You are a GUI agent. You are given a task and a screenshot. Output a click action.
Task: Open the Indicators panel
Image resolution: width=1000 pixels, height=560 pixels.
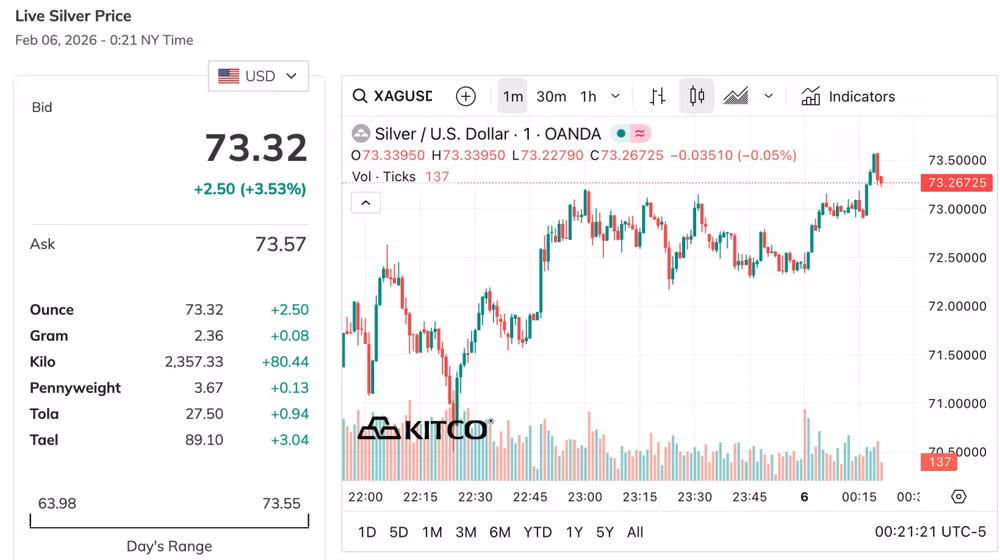tap(848, 97)
